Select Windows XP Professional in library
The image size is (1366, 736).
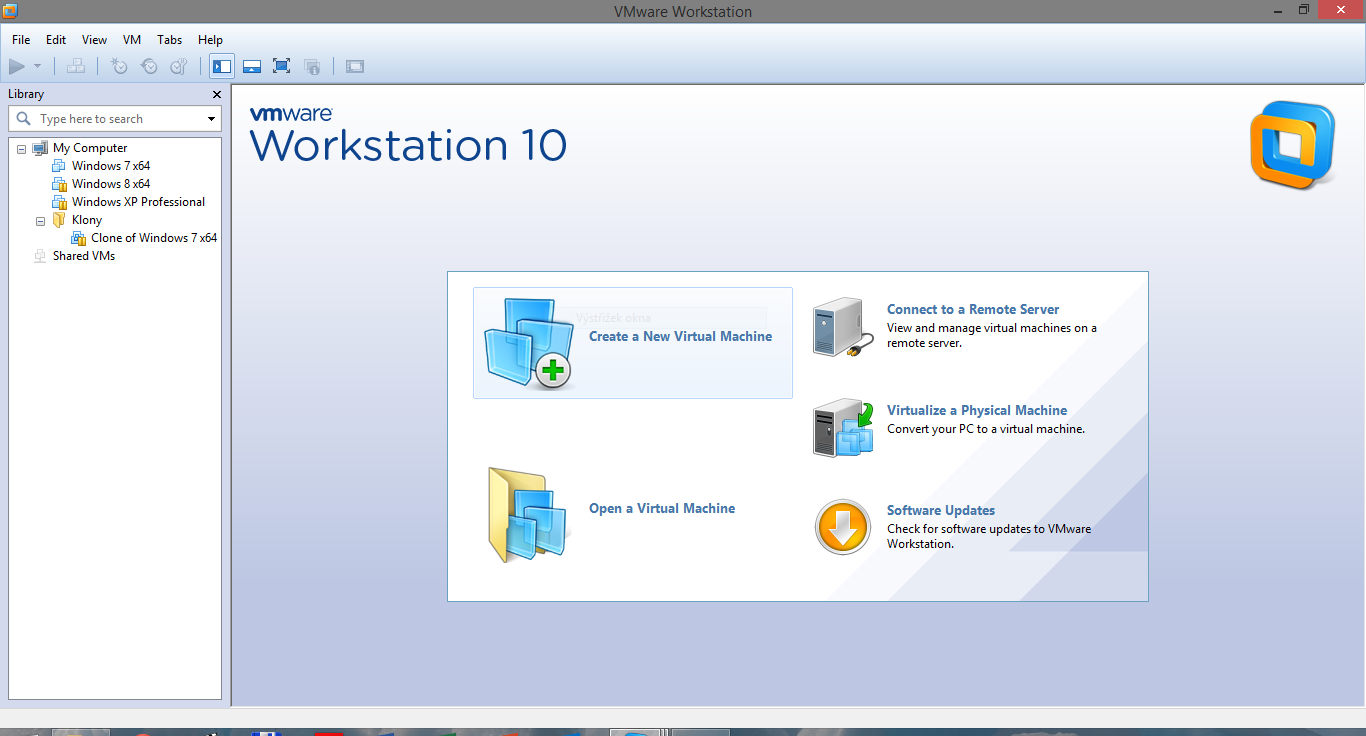tap(138, 202)
